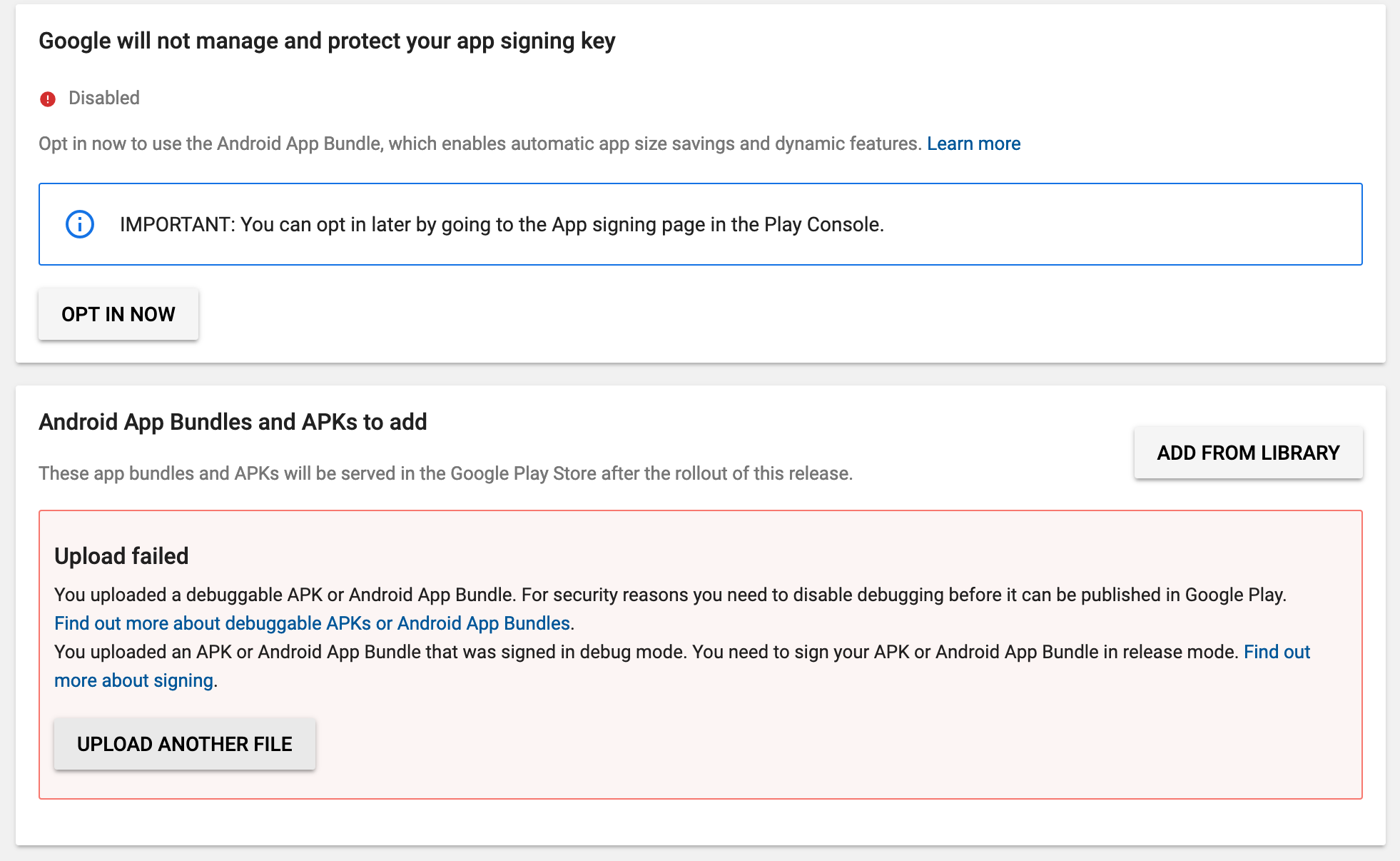The image size is (1400, 861).
Task: Click the Opt in now description text
Action: pyautogui.click(x=480, y=143)
